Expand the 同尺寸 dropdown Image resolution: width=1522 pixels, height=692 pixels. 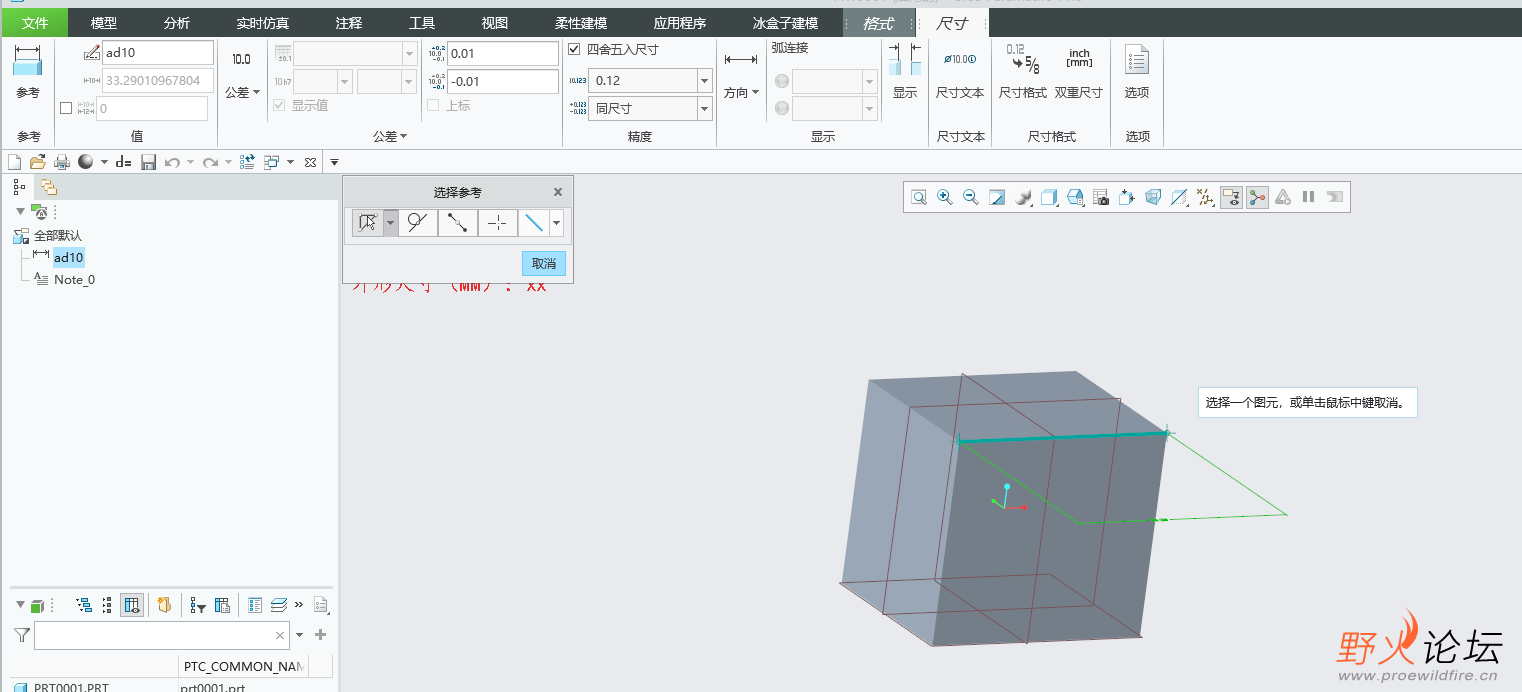704,108
